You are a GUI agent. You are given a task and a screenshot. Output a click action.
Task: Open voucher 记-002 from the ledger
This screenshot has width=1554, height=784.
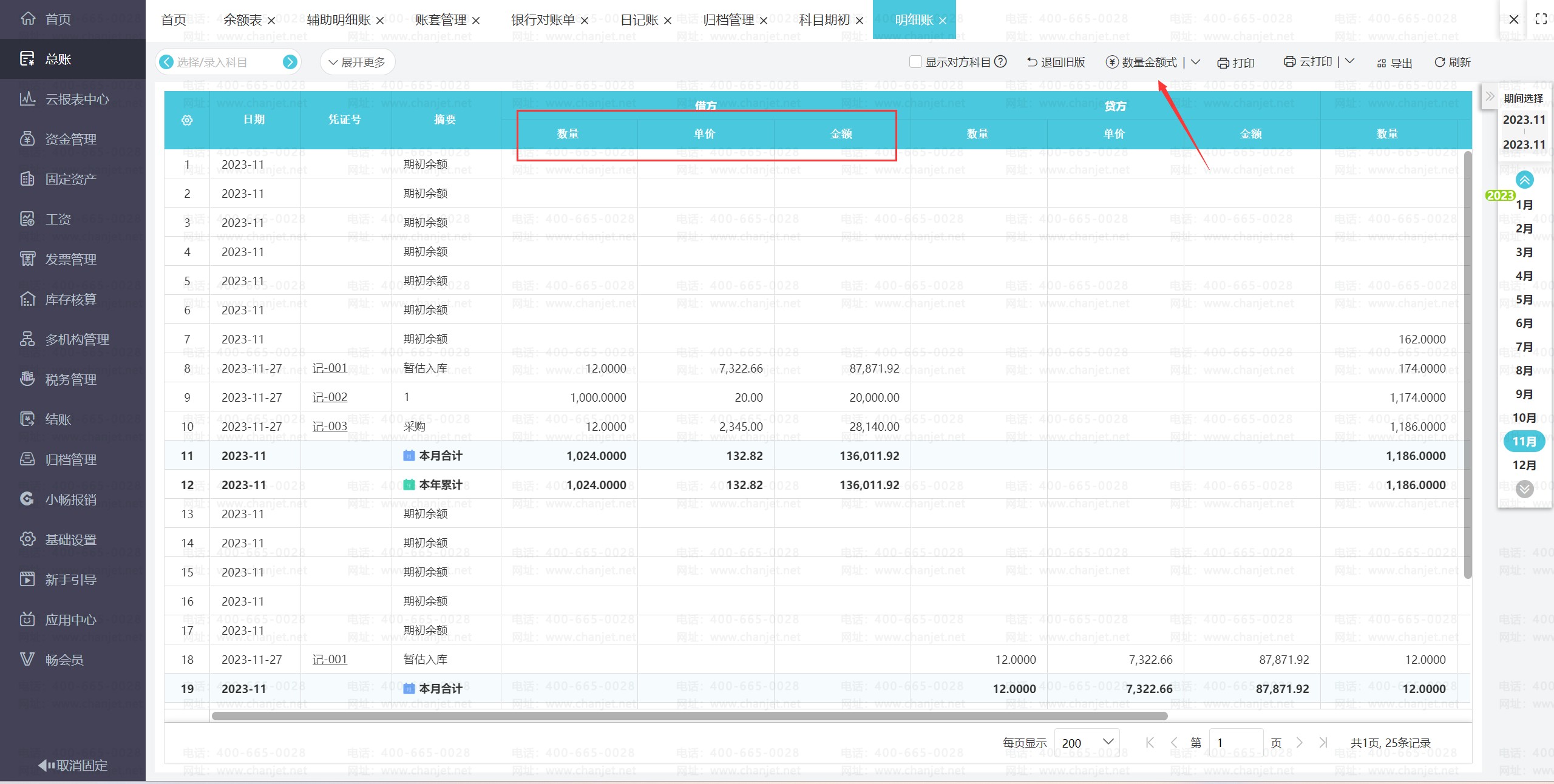(x=330, y=397)
